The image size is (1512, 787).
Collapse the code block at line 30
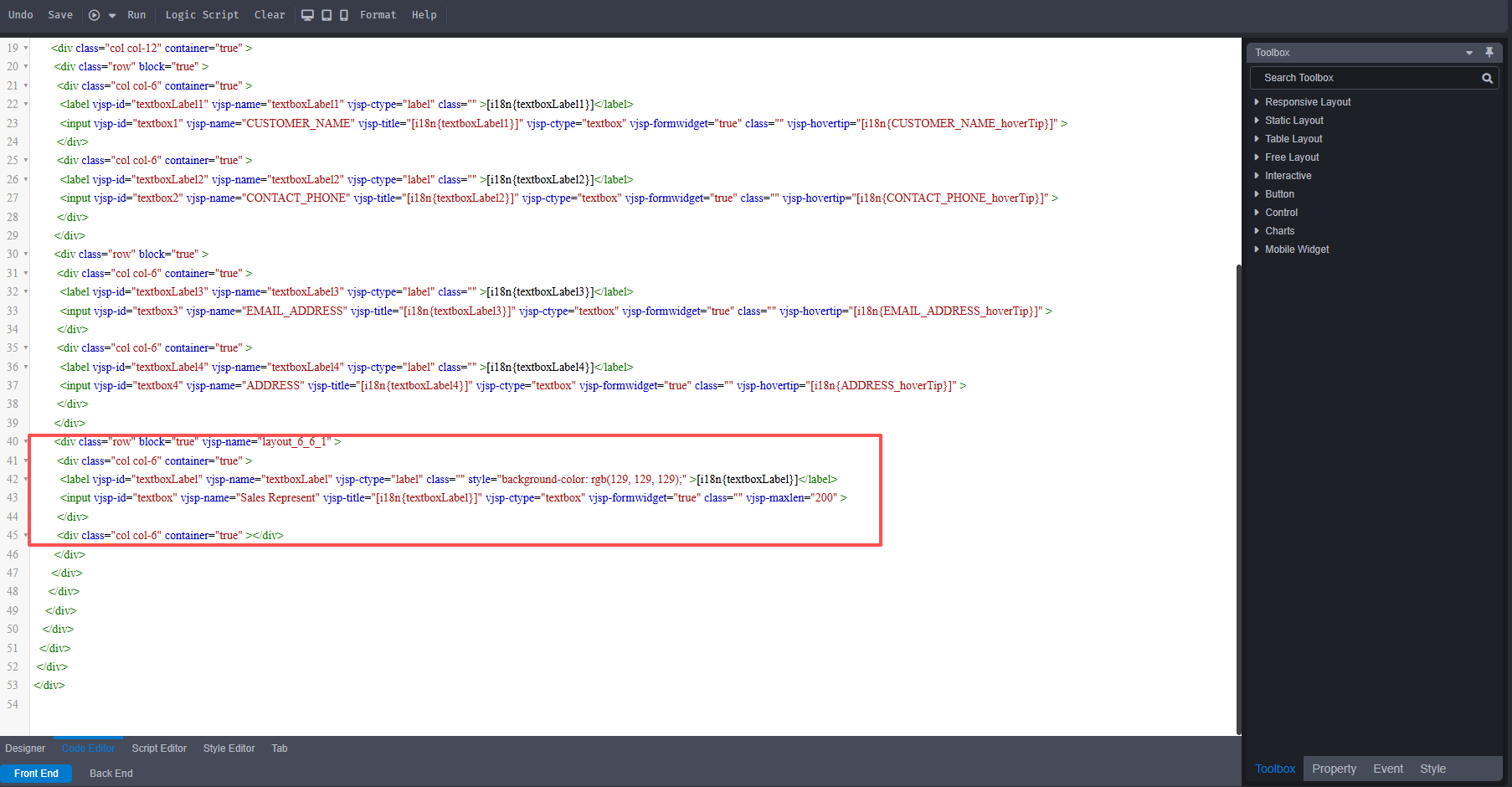(26, 255)
